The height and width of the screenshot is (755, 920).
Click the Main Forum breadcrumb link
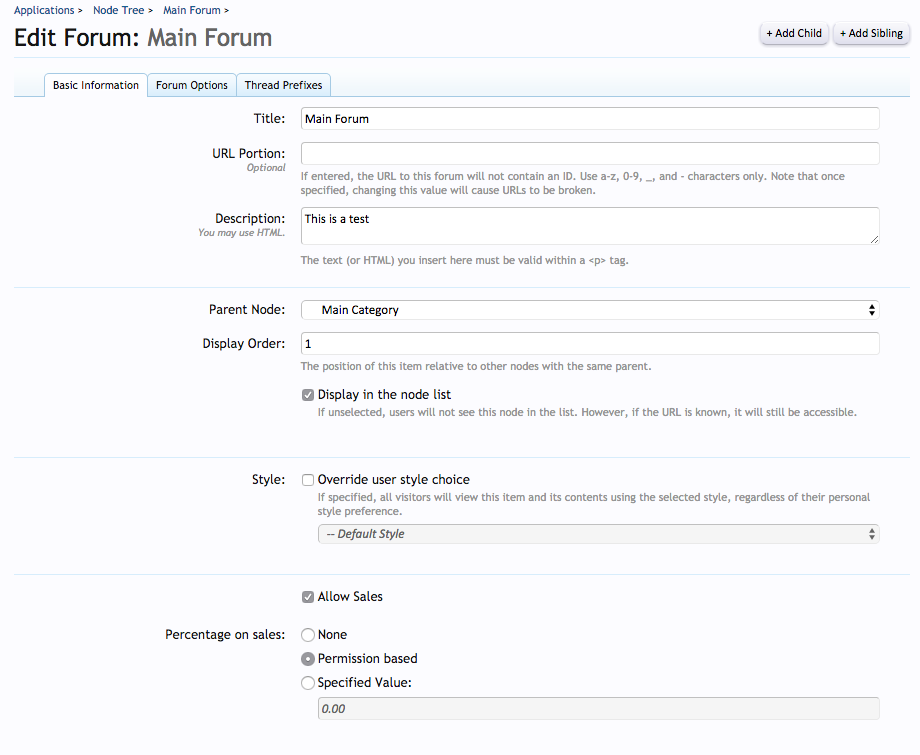pos(192,10)
